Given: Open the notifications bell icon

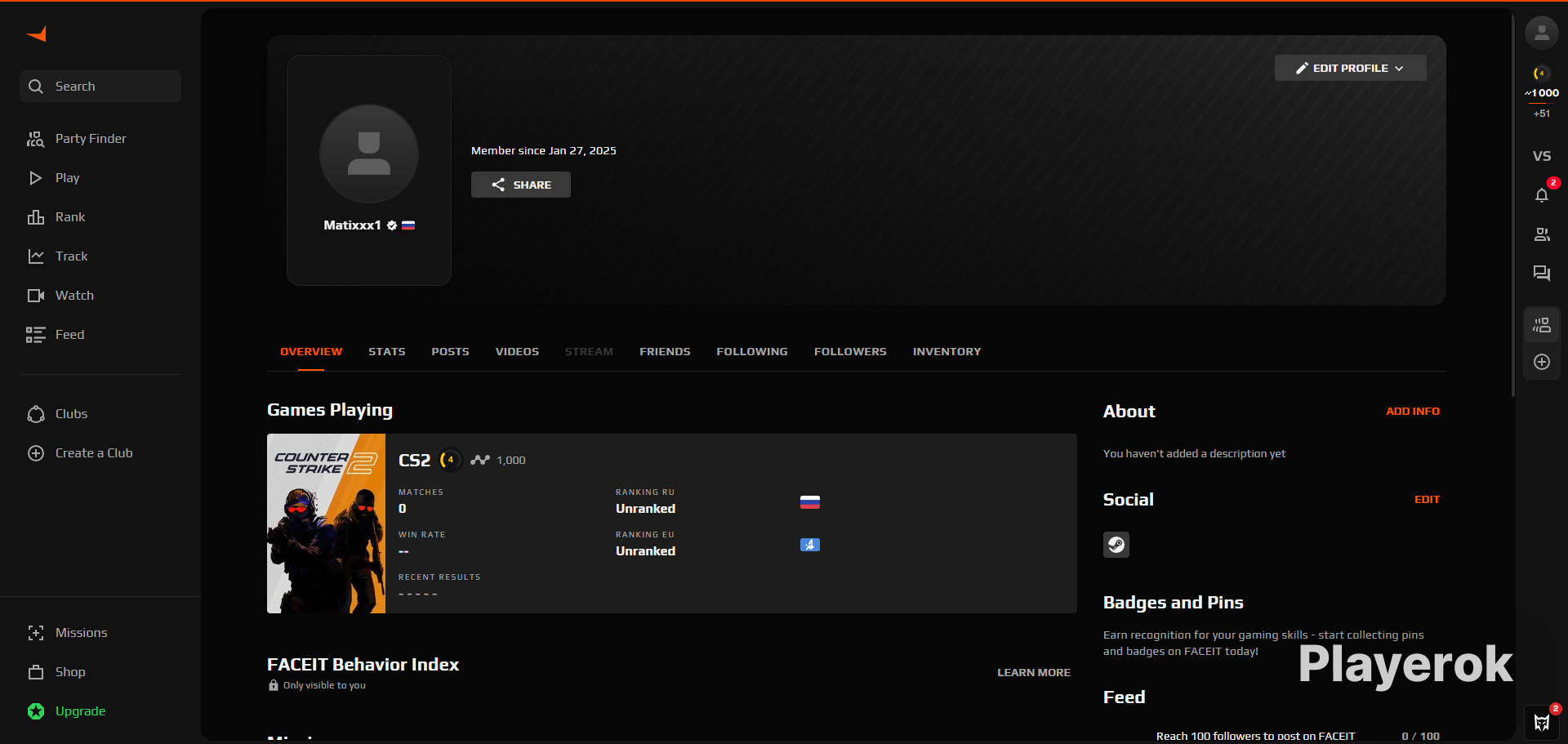Looking at the screenshot, I should [x=1541, y=195].
